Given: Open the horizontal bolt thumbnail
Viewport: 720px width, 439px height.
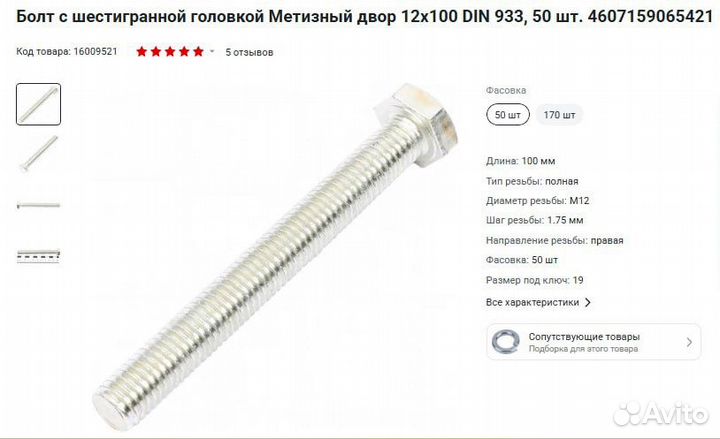Looking at the screenshot, I should click(39, 205).
